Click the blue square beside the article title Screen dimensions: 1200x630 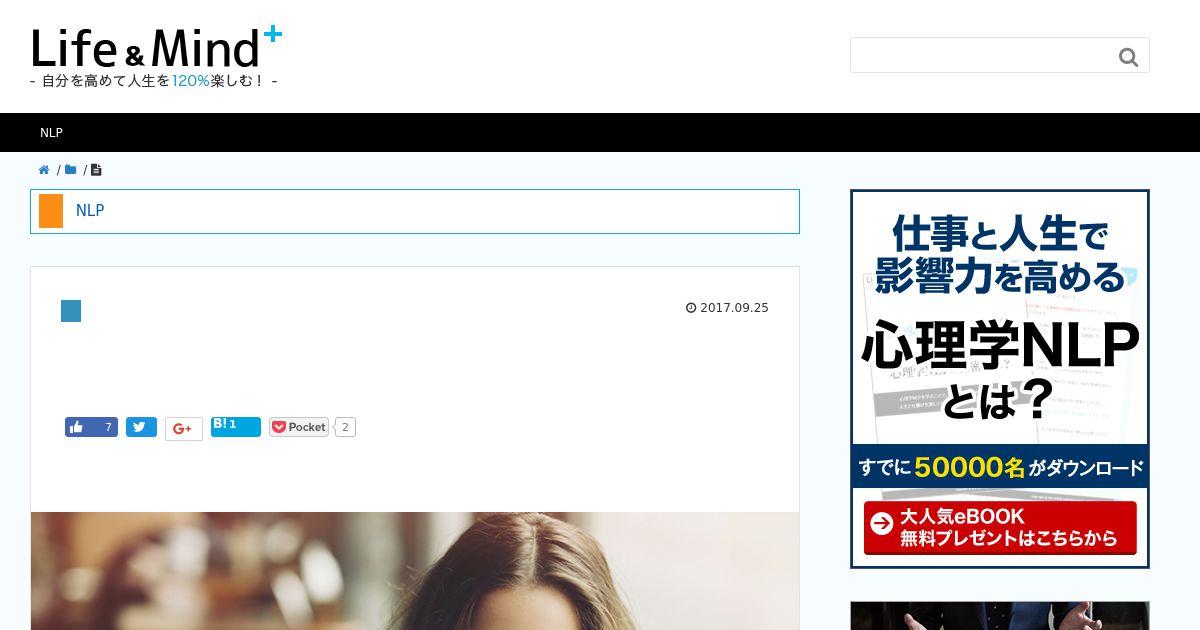tap(71, 311)
